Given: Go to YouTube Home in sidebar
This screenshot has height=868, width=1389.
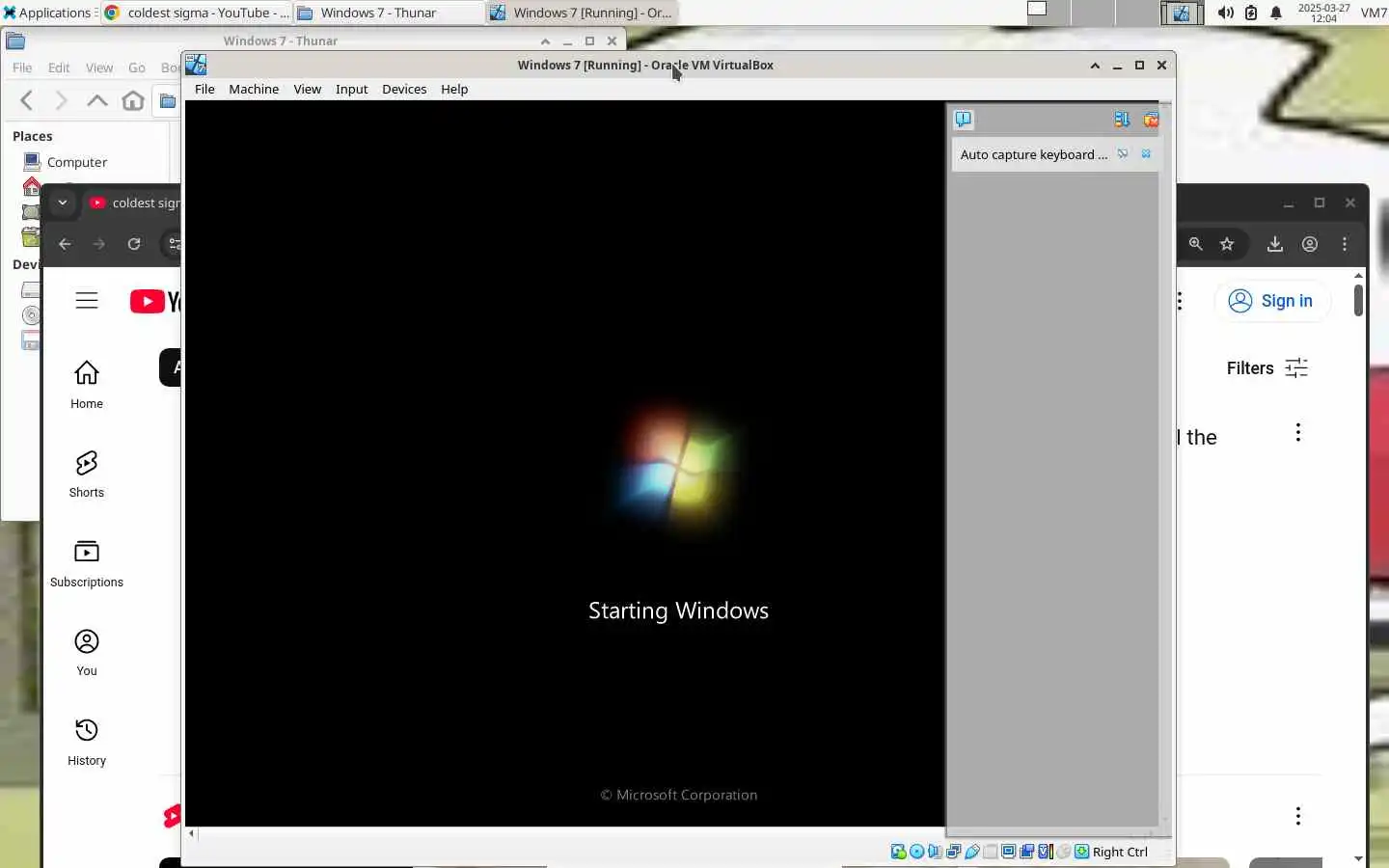Looking at the screenshot, I should [87, 384].
